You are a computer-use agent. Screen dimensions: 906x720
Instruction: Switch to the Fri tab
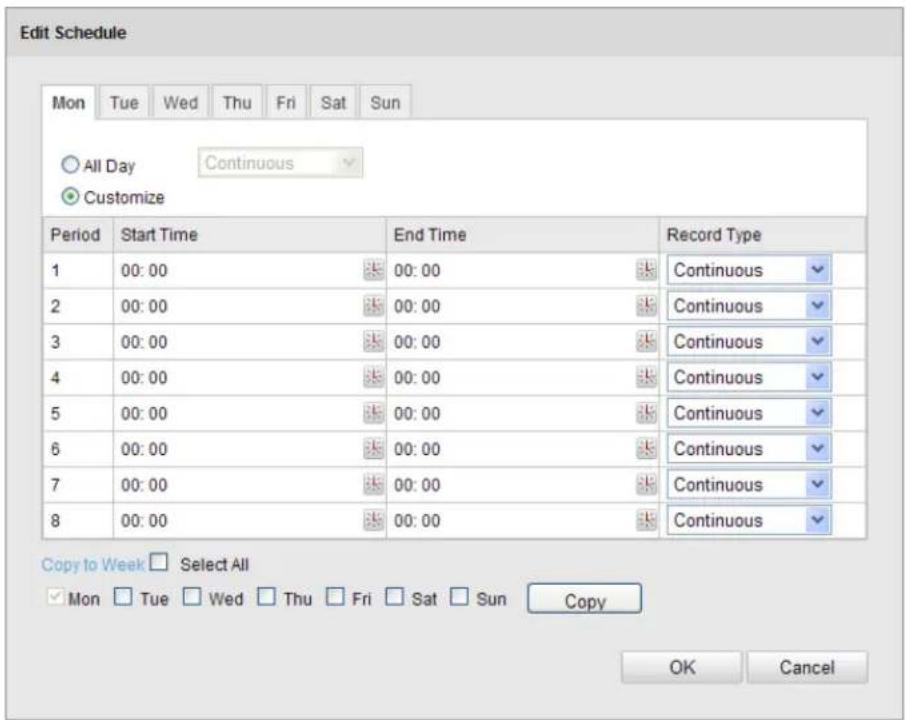click(285, 102)
